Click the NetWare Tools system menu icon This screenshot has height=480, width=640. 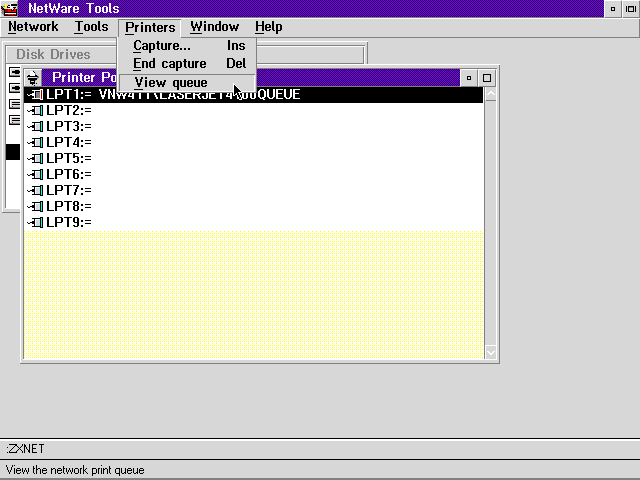pyautogui.click(x=9, y=9)
